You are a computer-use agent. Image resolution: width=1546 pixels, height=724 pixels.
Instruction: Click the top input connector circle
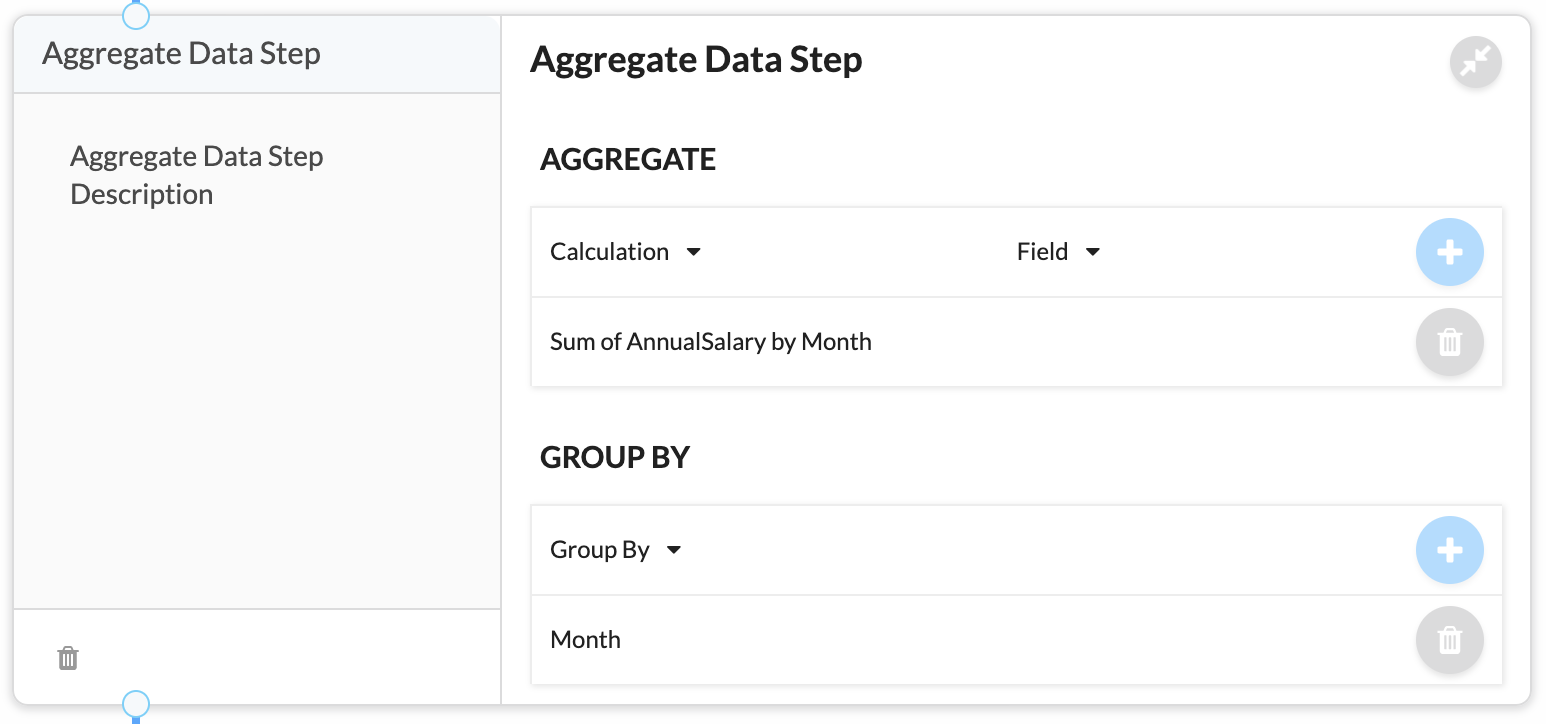click(135, 14)
